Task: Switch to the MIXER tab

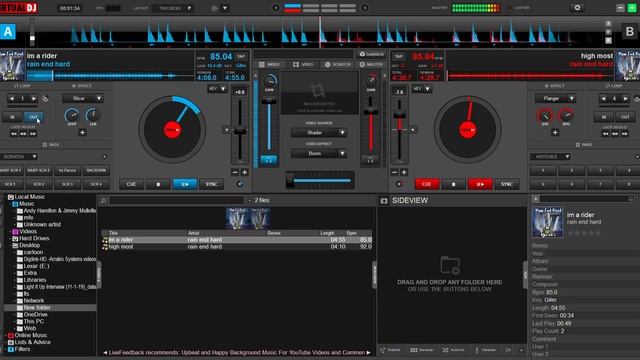Action: 269,64
